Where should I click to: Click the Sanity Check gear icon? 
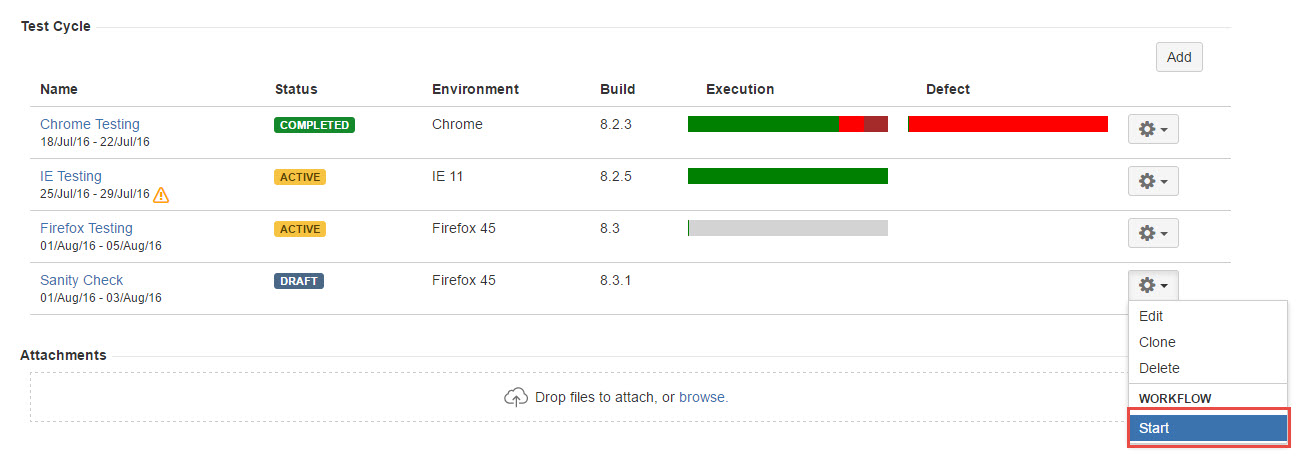1153,285
